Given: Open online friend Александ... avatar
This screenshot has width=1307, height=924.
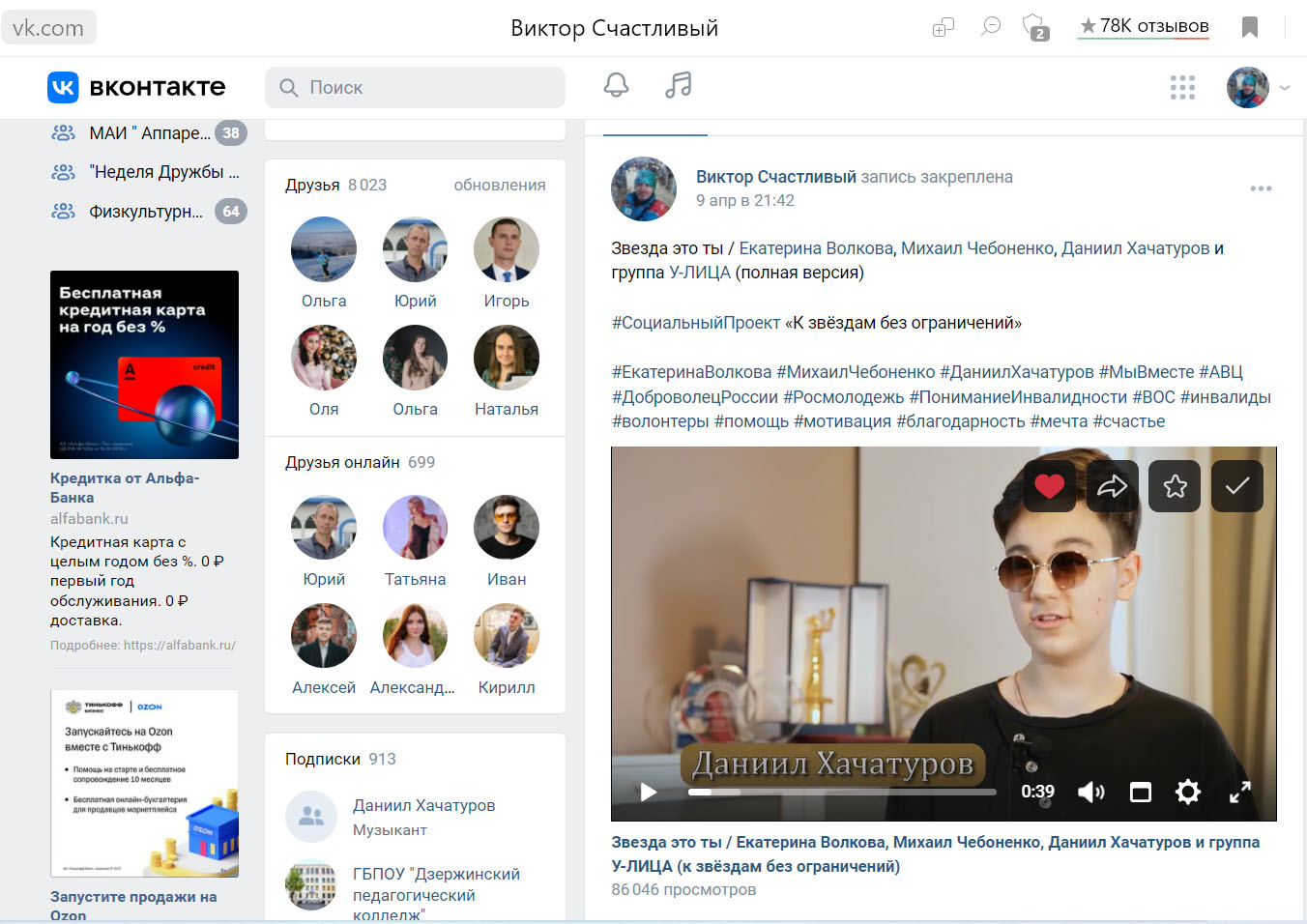Looking at the screenshot, I should point(416,636).
